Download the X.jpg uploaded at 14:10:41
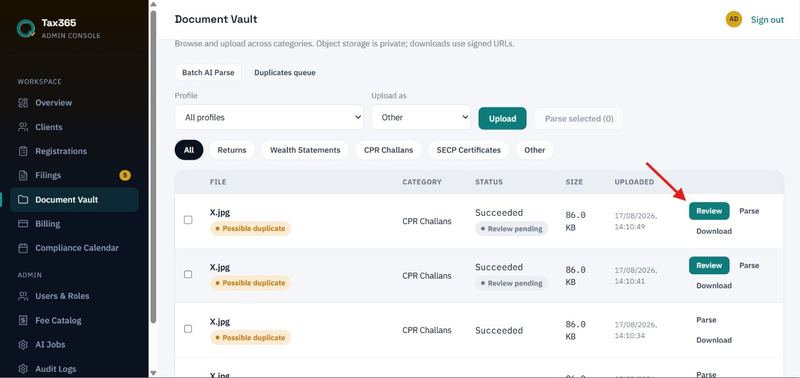 point(714,286)
